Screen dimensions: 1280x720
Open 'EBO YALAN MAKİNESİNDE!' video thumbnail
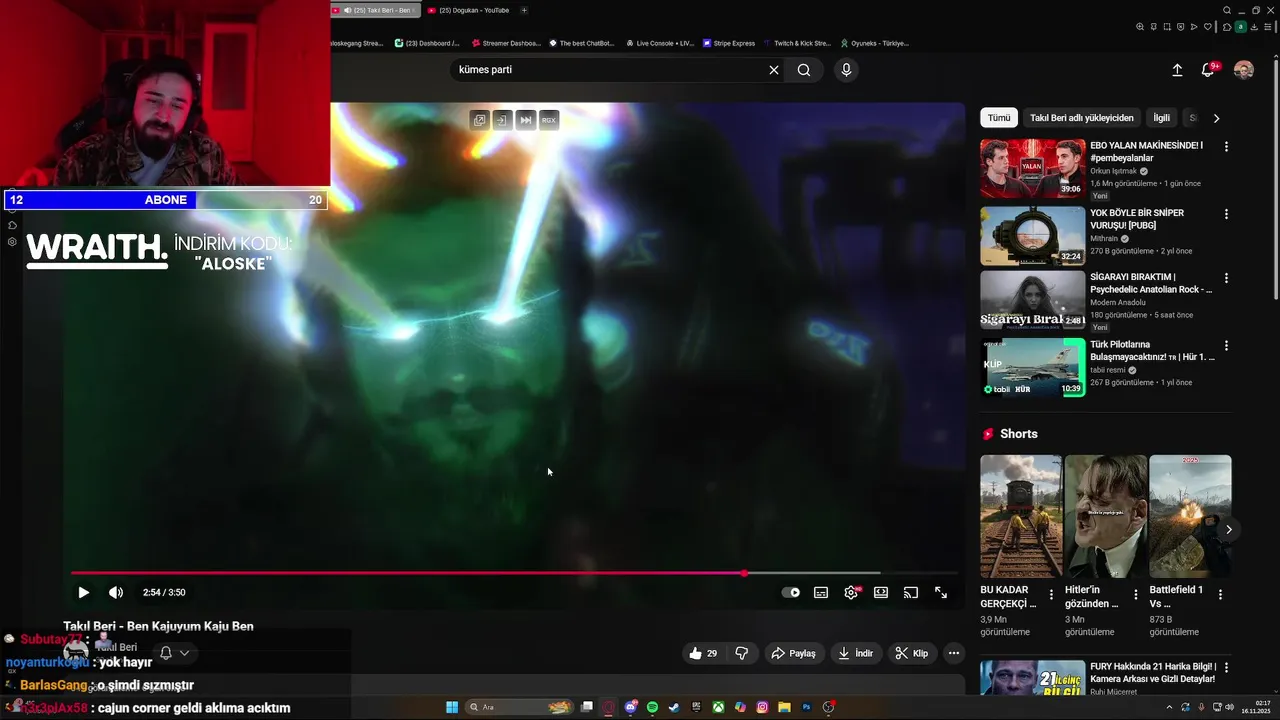[x=1032, y=168]
